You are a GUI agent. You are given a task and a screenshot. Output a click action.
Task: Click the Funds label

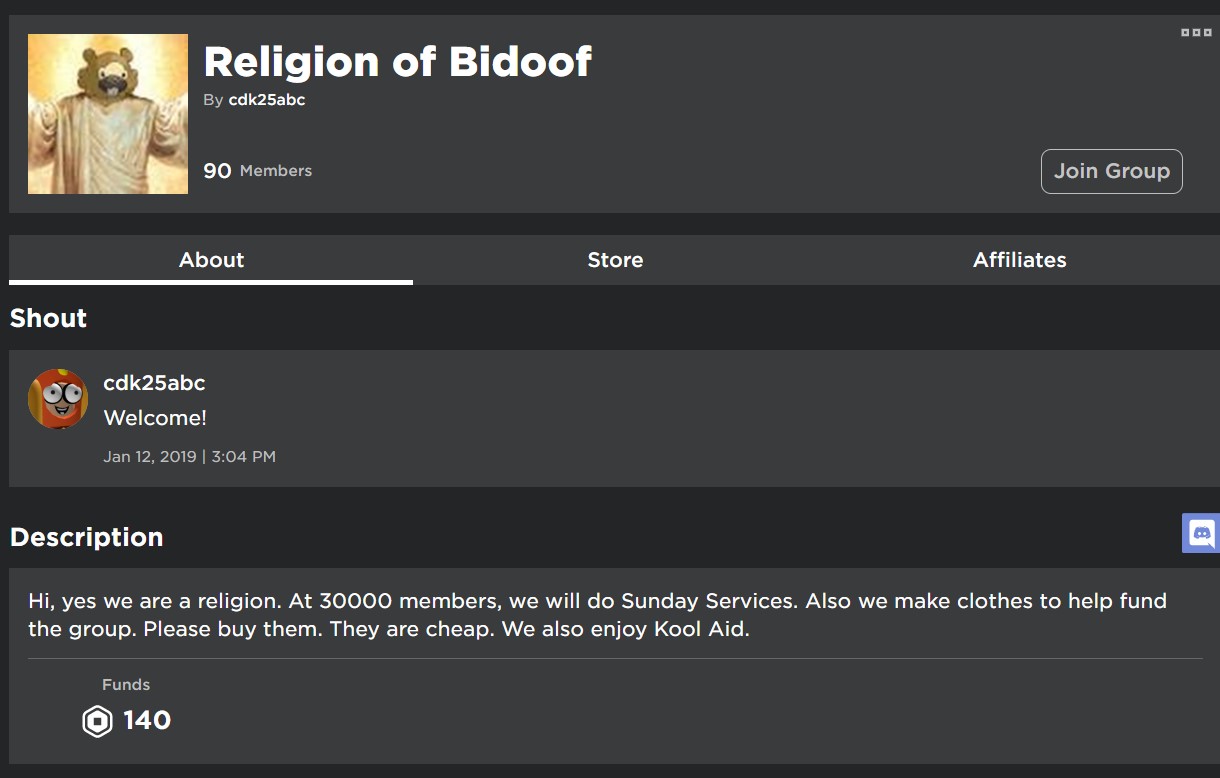126,685
